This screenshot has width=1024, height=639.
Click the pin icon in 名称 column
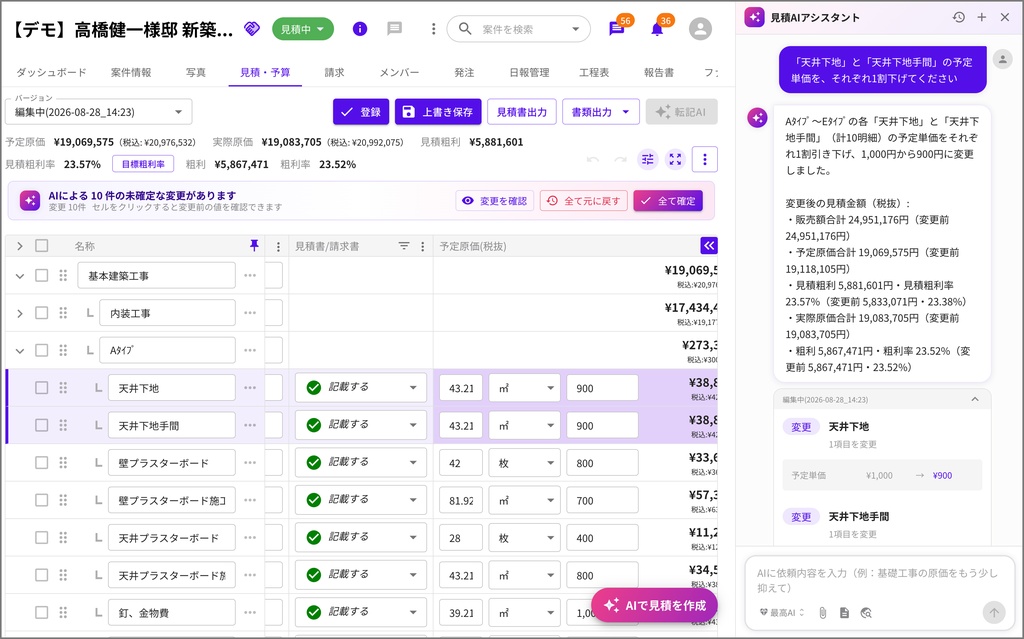click(x=254, y=246)
